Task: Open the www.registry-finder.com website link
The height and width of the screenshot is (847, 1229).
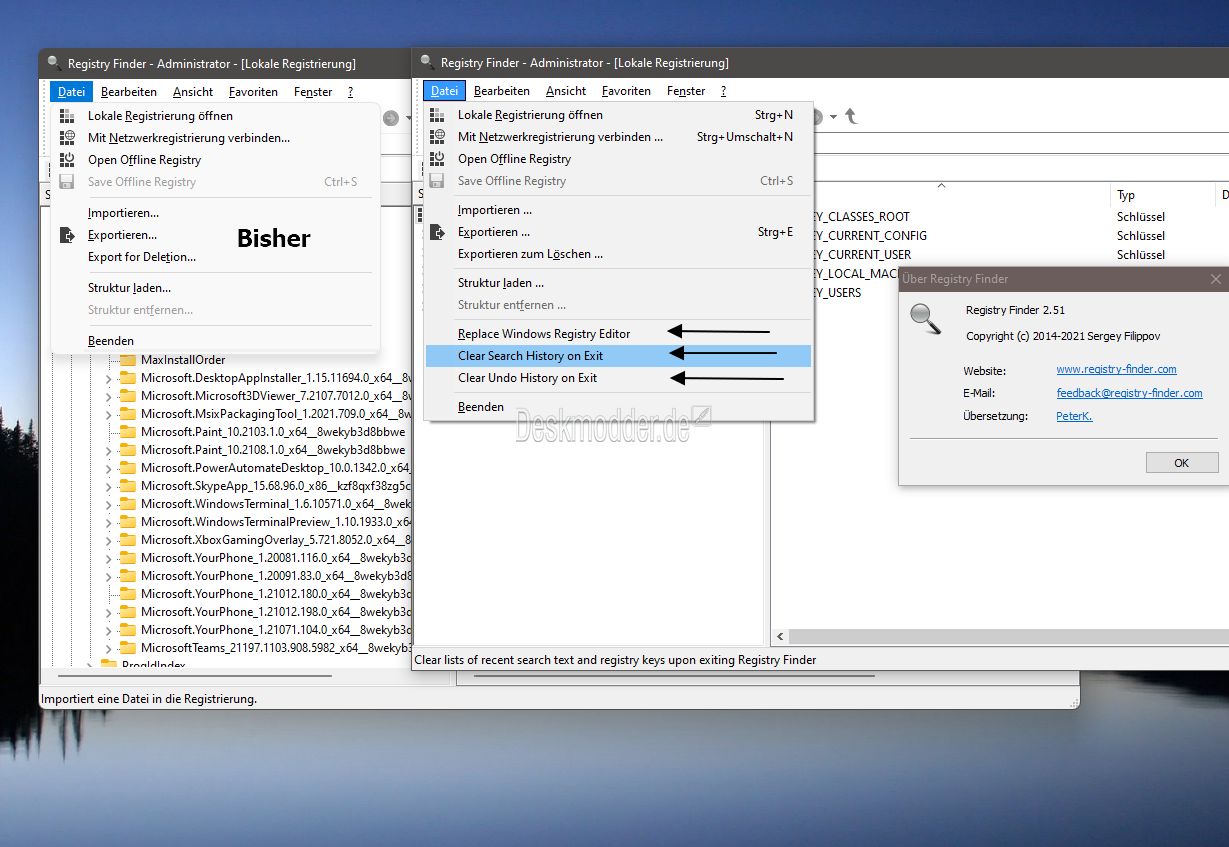Action: [1116, 370]
